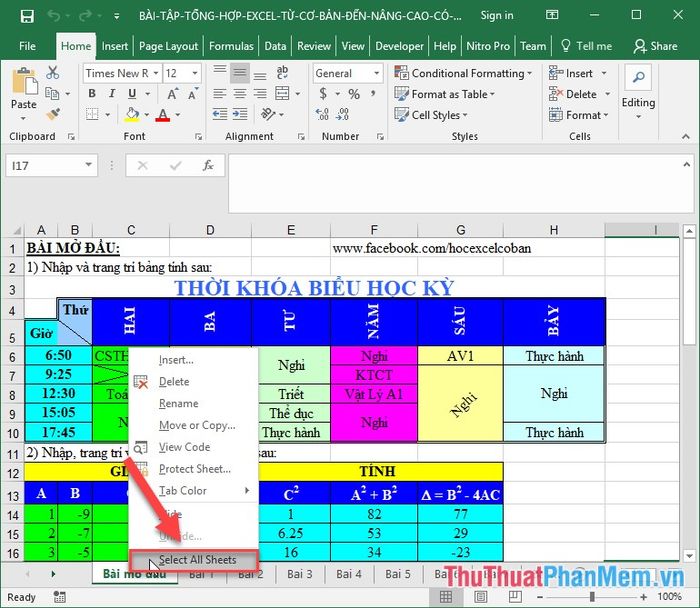Click the Editing search icon
Image resolution: width=700 pixels, height=608 pixels.
coord(638,84)
